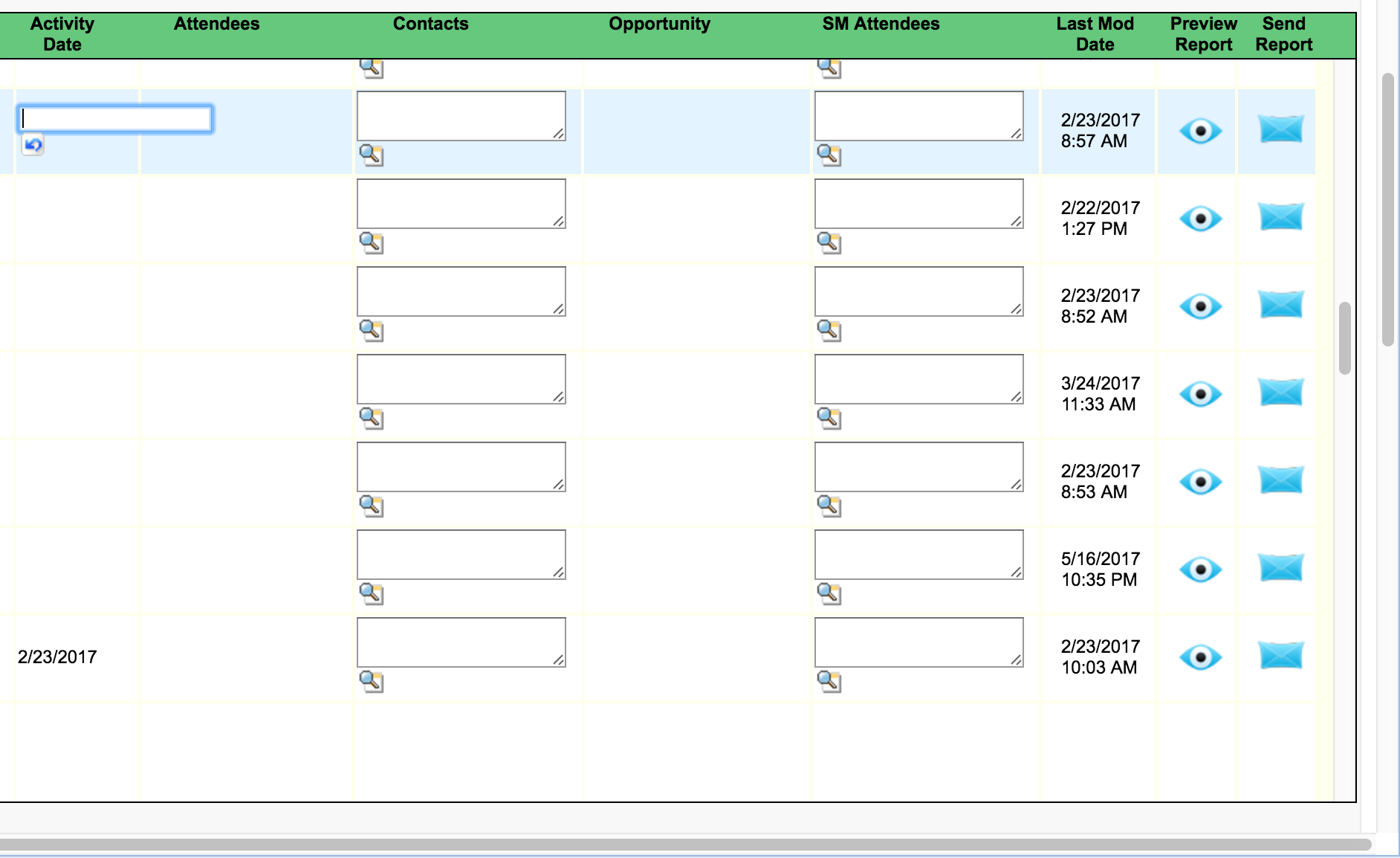This screenshot has height=858, width=1400.
Task: Click the Activity Date text input box
Action: point(115,118)
